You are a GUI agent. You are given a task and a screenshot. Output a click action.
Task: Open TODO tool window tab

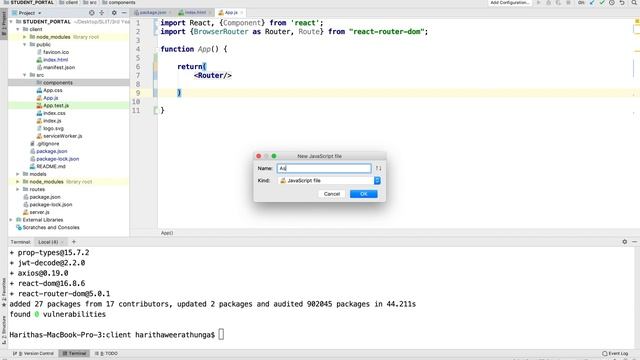coord(106,353)
